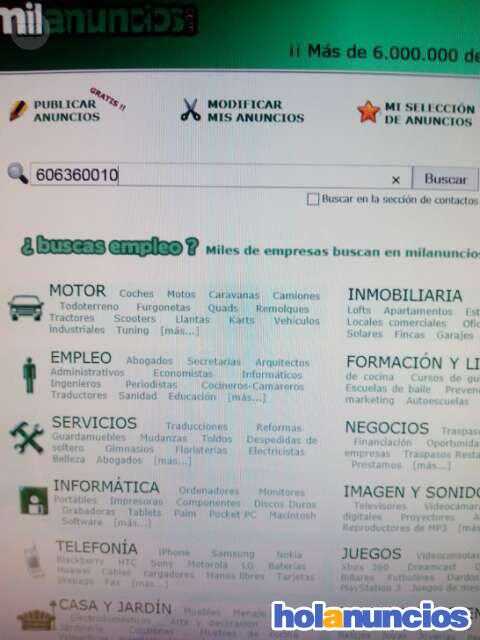Open the Monitores link under Informática

coord(281,492)
